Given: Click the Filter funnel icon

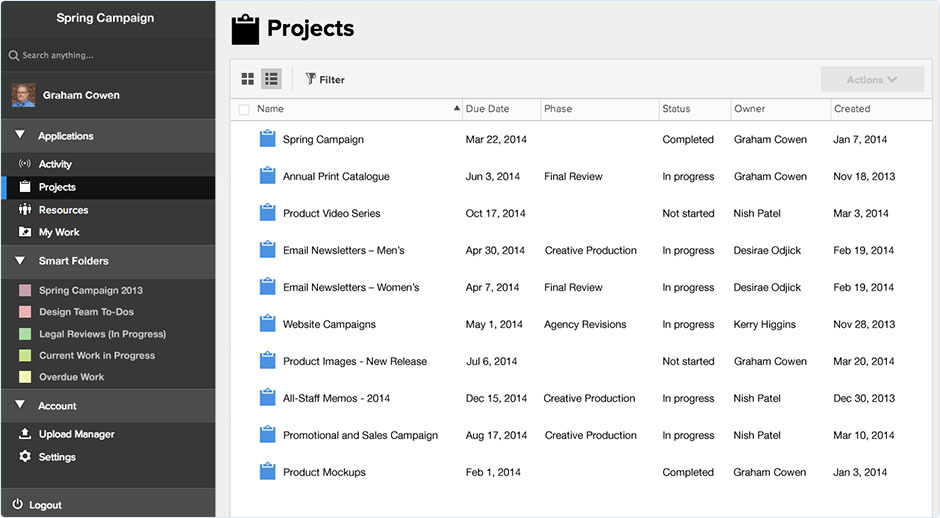Looking at the screenshot, I should coord(311,79).
